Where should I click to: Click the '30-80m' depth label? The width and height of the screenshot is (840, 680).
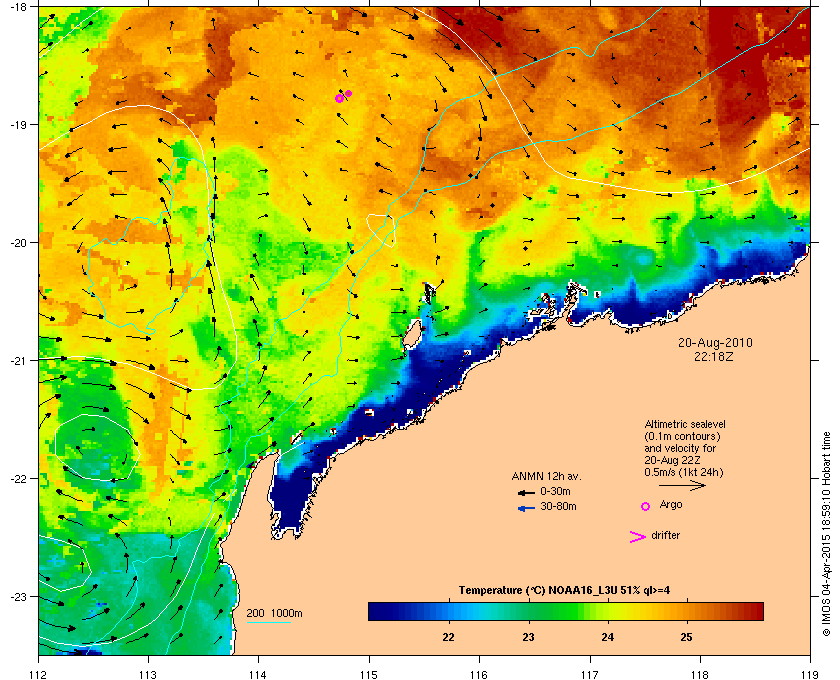tap(558, 506)
